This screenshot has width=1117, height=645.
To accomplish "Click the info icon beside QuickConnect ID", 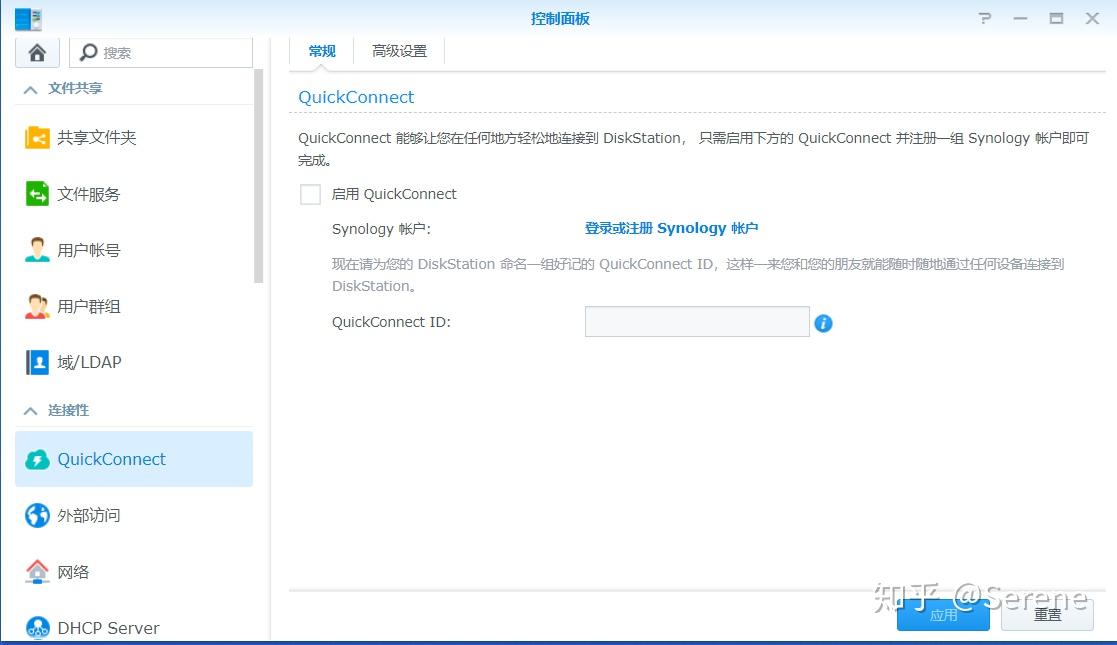I will tap(823, 322).
